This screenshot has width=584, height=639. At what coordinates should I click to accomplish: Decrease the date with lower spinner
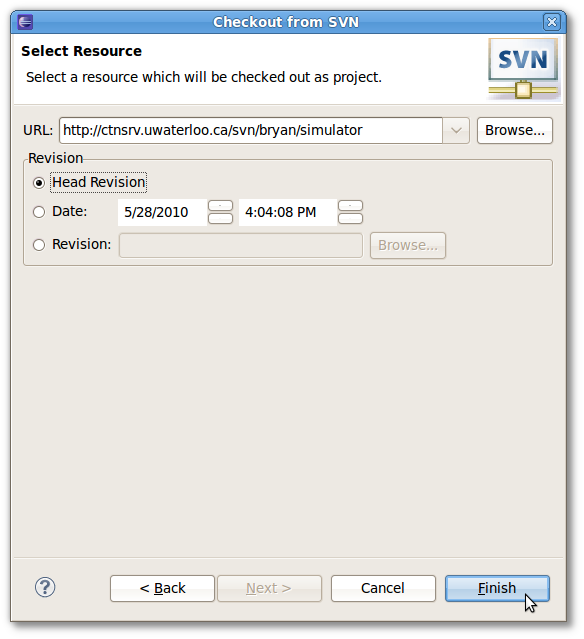pyautogui.click(x=220, y=218)
